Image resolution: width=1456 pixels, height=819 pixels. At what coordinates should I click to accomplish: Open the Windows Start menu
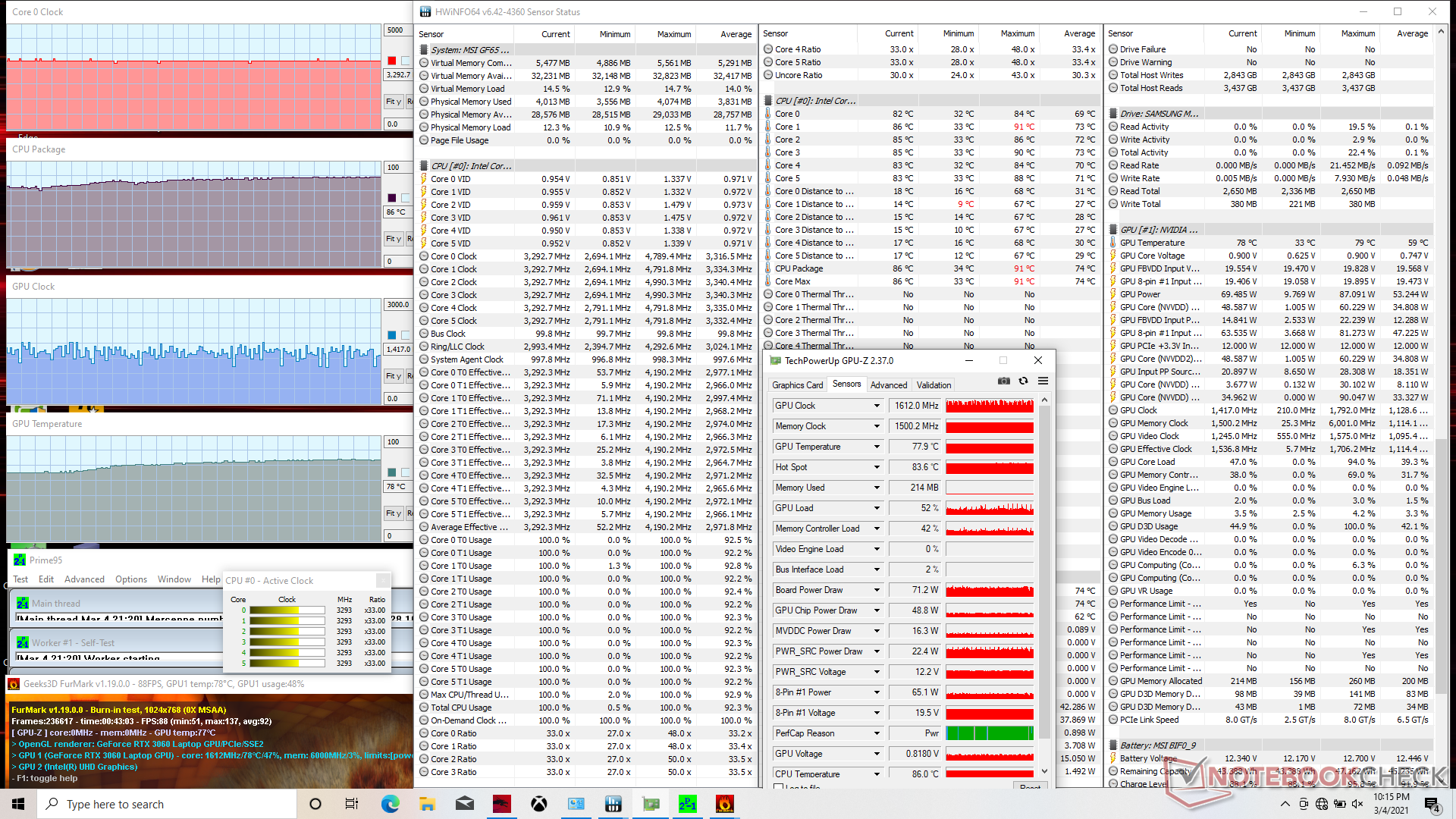(x=18, y=804)
